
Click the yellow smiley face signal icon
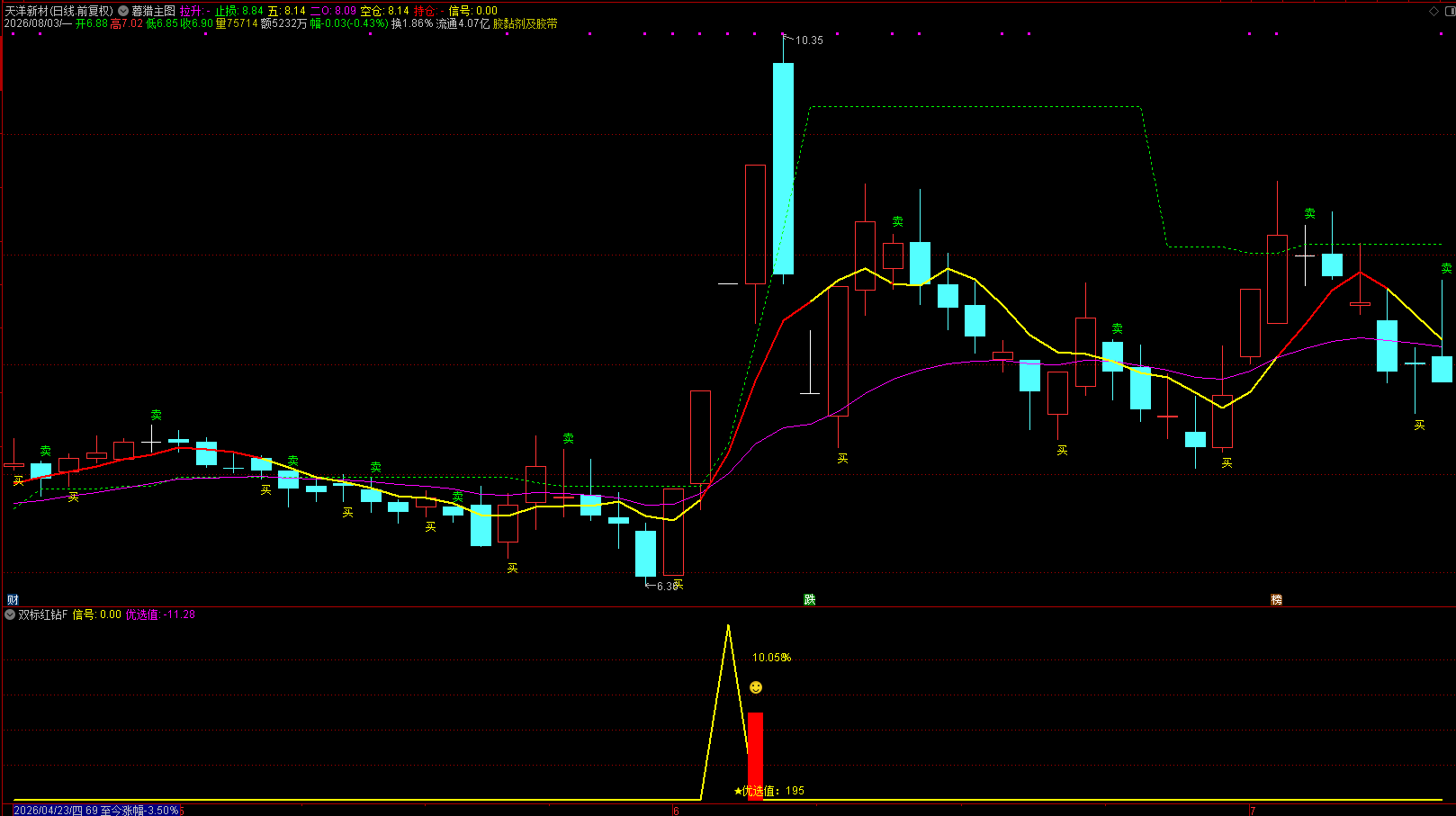(756, 687)
